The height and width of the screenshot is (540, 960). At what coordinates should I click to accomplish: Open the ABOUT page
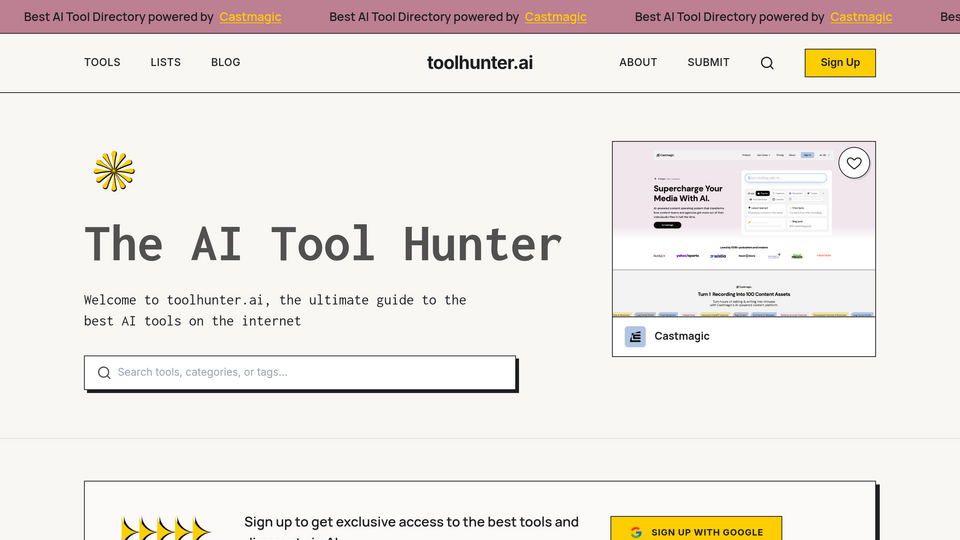pyautogui.click(x=638, y=62)
